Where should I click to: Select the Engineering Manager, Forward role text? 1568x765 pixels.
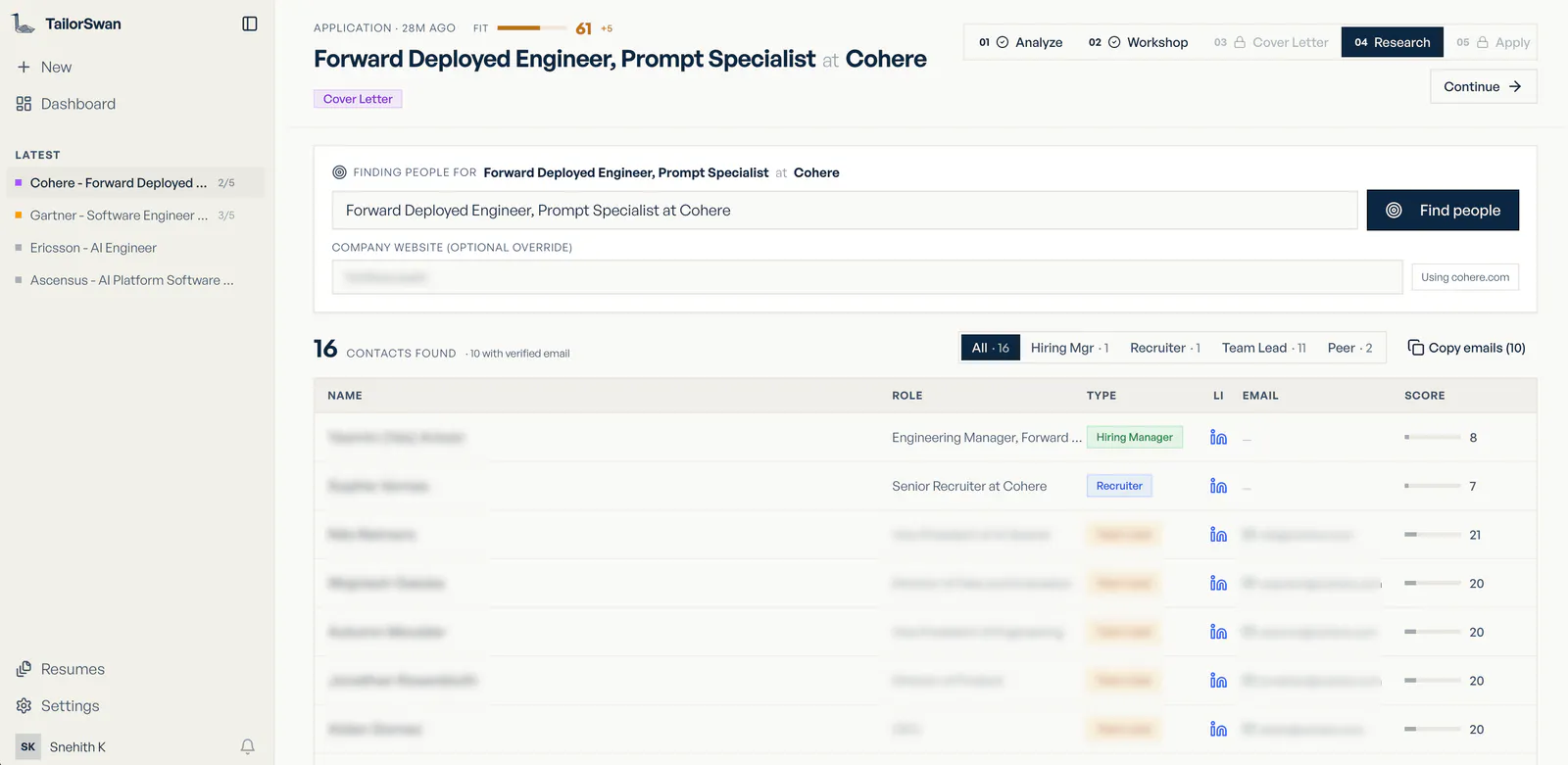[x=987, y=438]
